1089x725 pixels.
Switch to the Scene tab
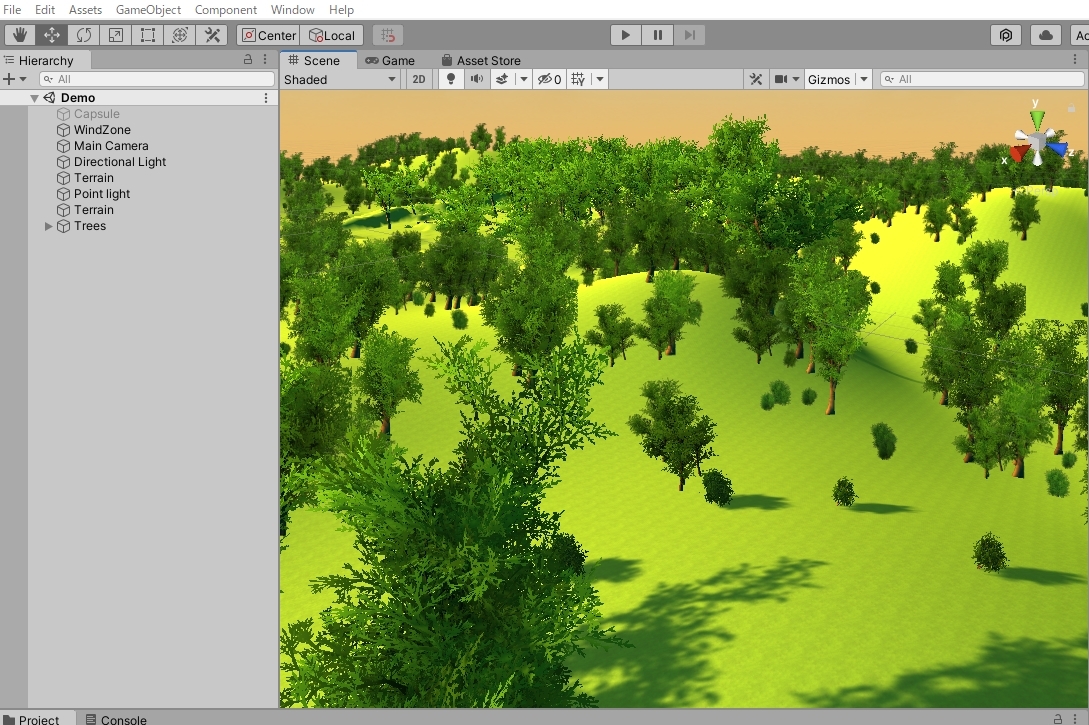click(x=319, y=60)
